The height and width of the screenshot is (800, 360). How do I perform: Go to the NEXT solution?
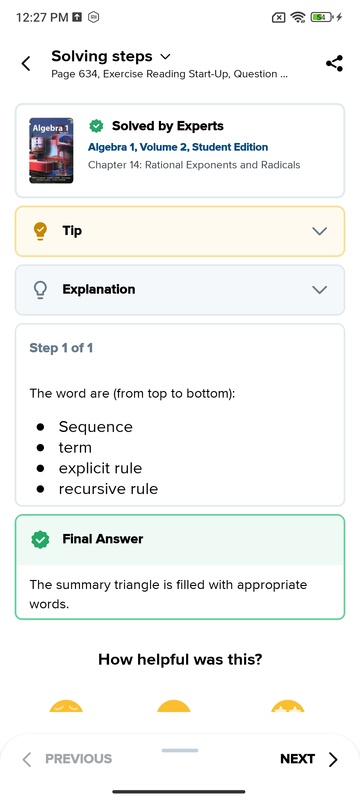[x=309, y=759]
